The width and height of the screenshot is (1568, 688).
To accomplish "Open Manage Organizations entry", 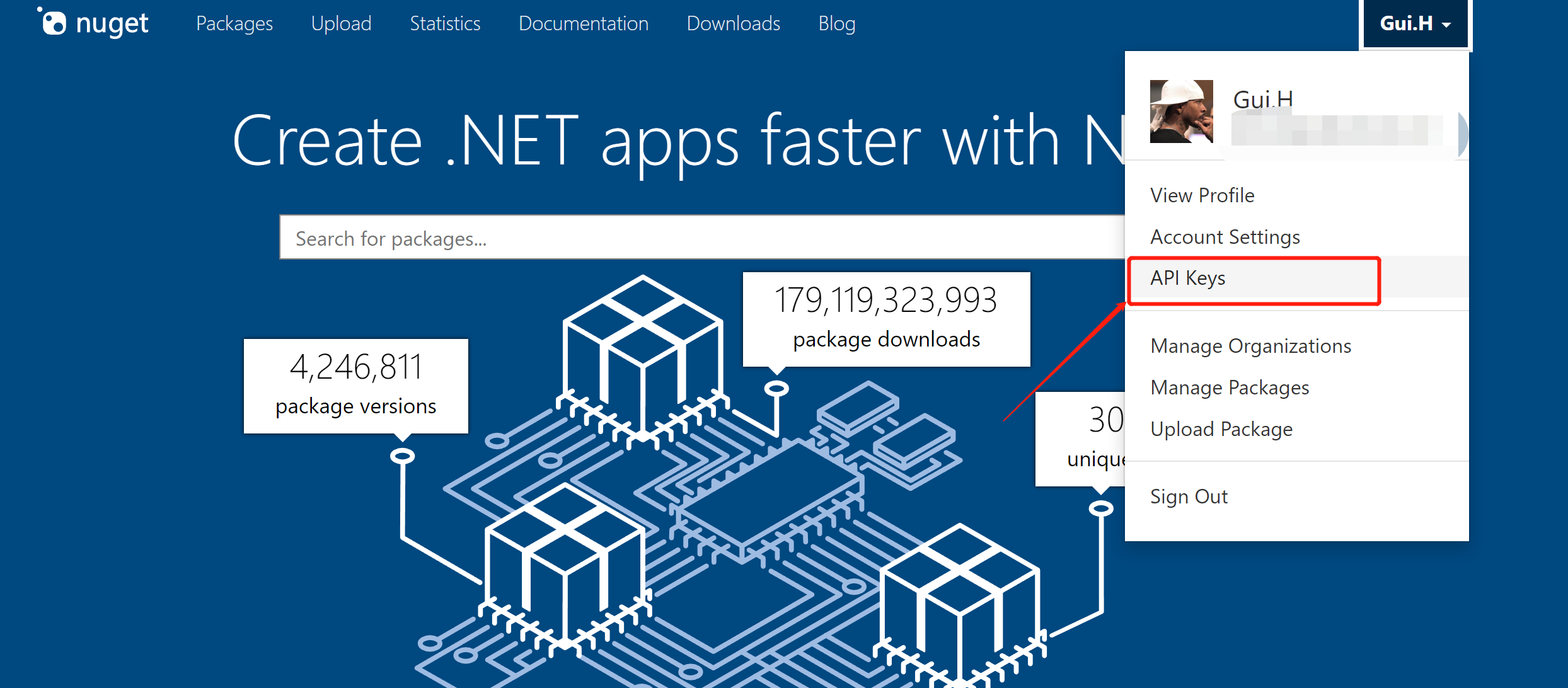I will point(1251,346).
